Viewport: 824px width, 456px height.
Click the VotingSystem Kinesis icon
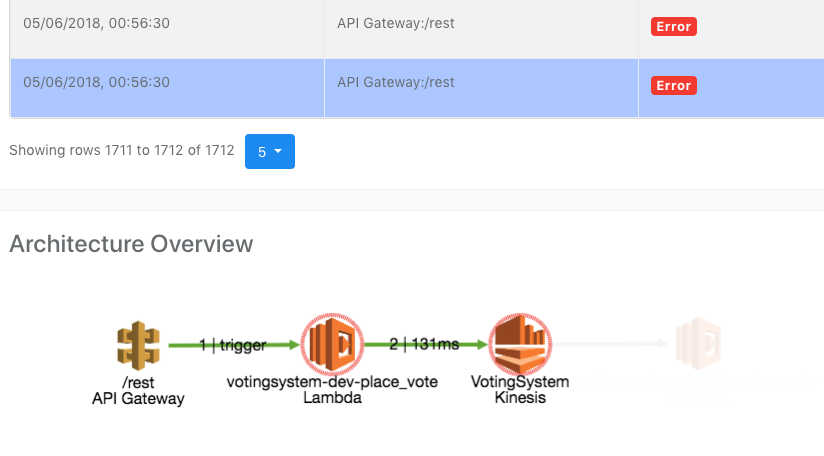pos(520,345)
